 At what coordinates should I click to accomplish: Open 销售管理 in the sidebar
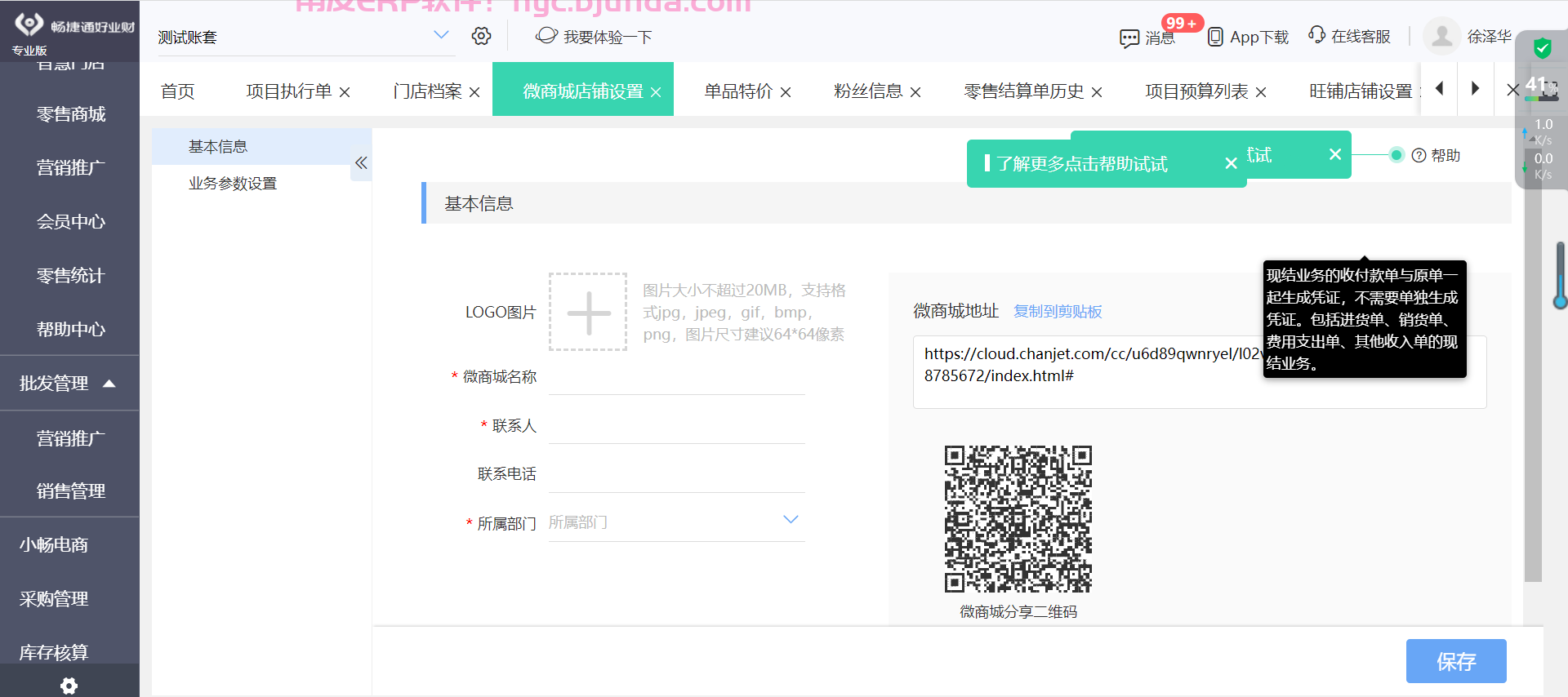[71, 491]
